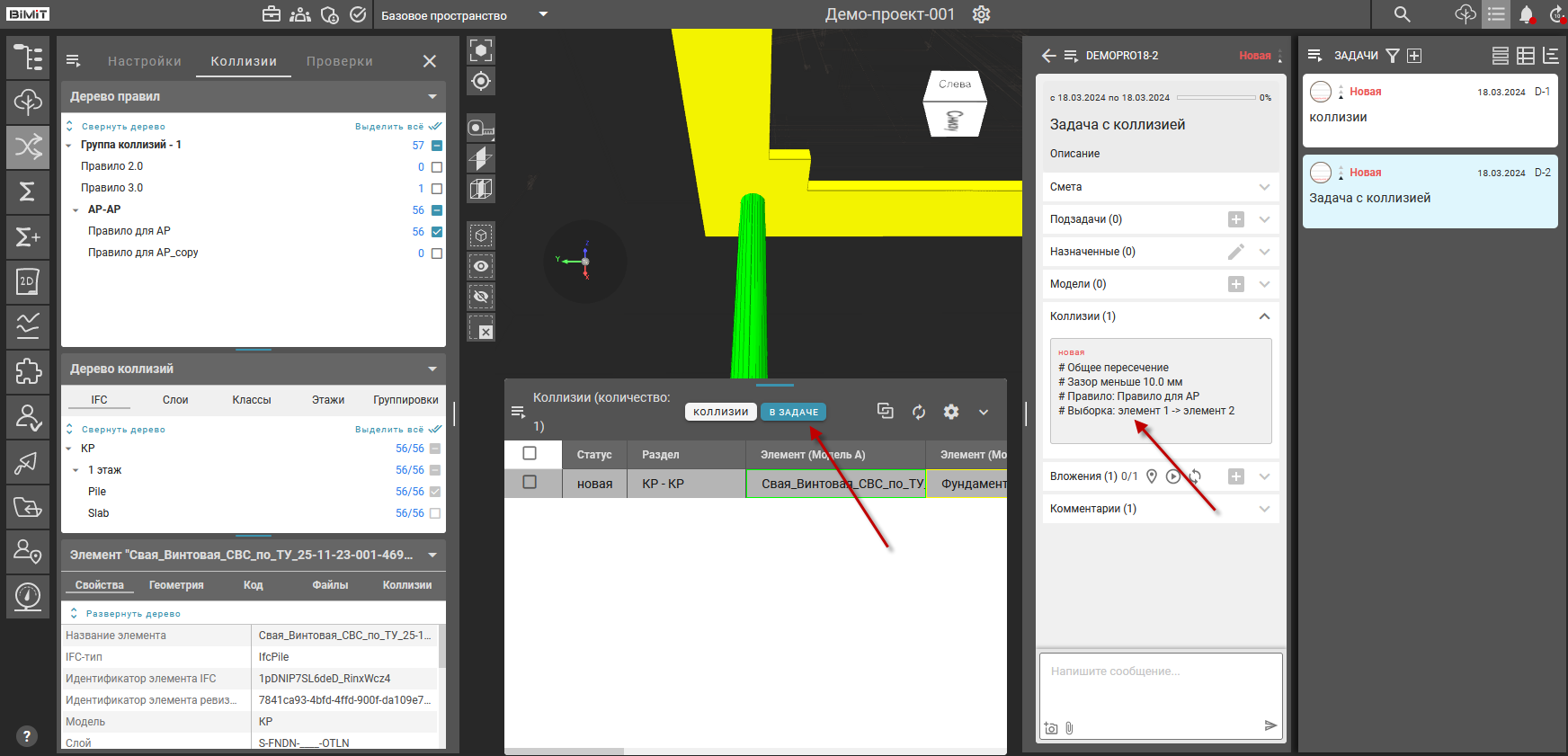Click the filter icon in tasks panel
This screenshot has width=1568, height=756.
pos(1392,56)
